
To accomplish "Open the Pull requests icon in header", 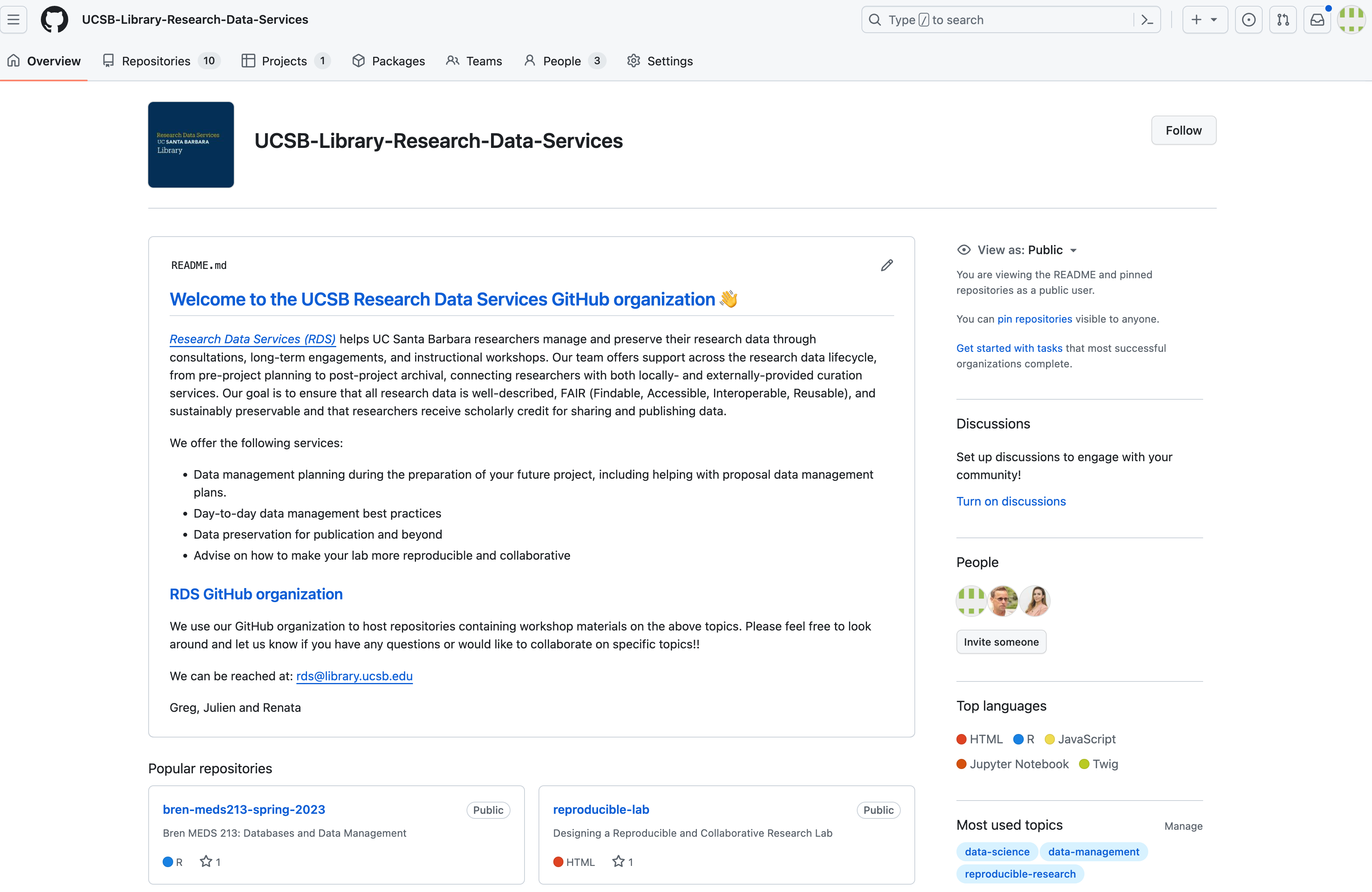I will (1283, 19).
